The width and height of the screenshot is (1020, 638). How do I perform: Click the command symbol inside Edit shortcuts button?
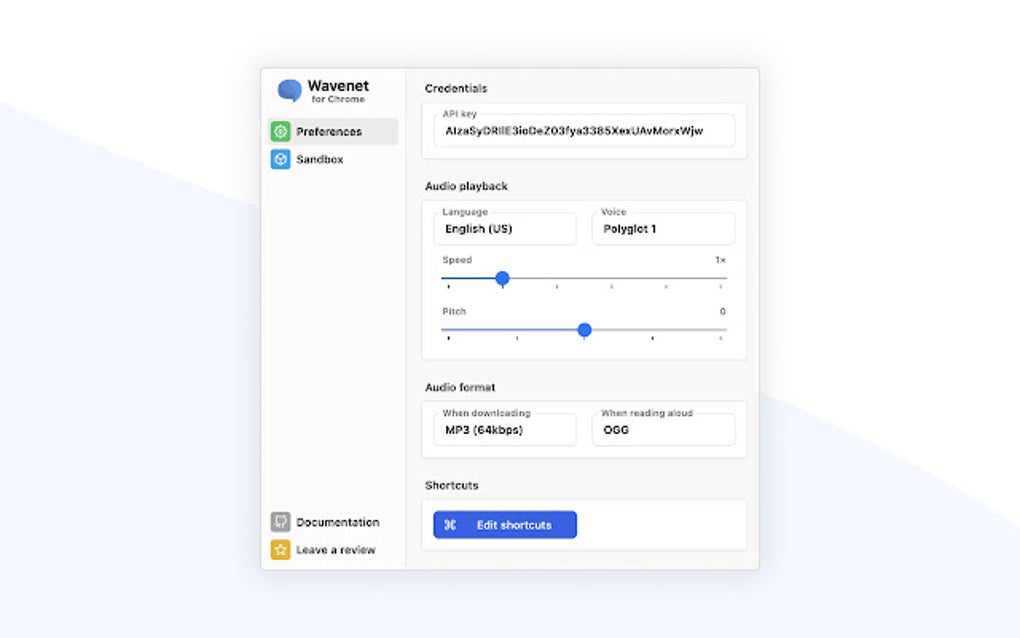click(x=450, y=524)
